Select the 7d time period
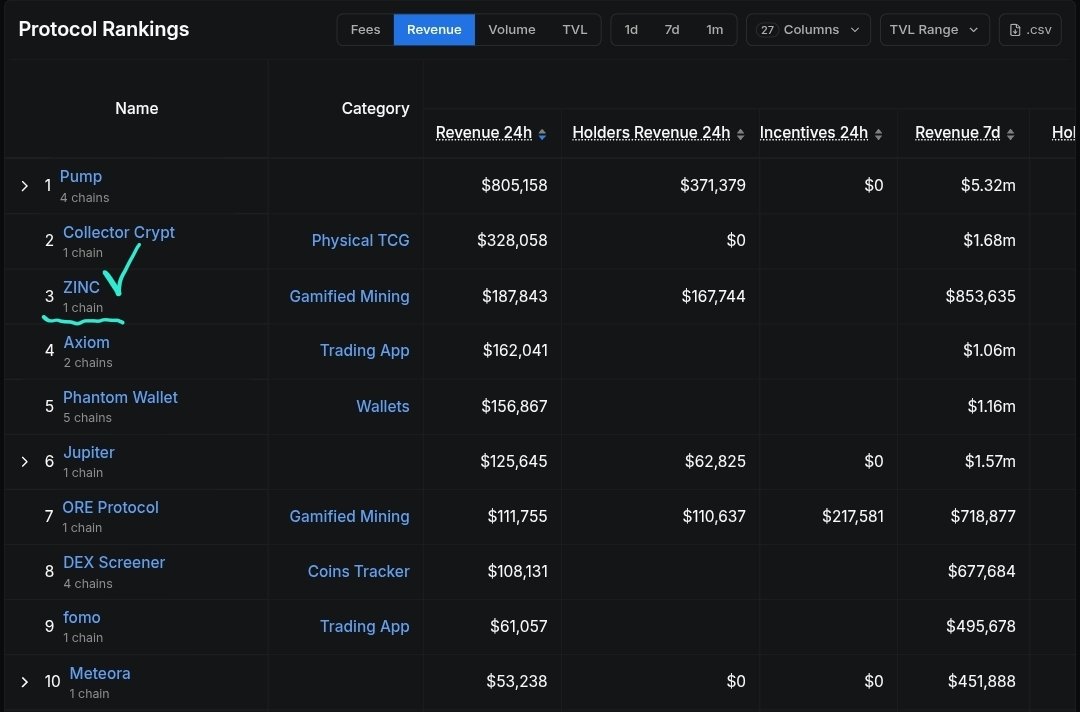The height and width of the screenshot is (712, 1080). click(672, 30)
